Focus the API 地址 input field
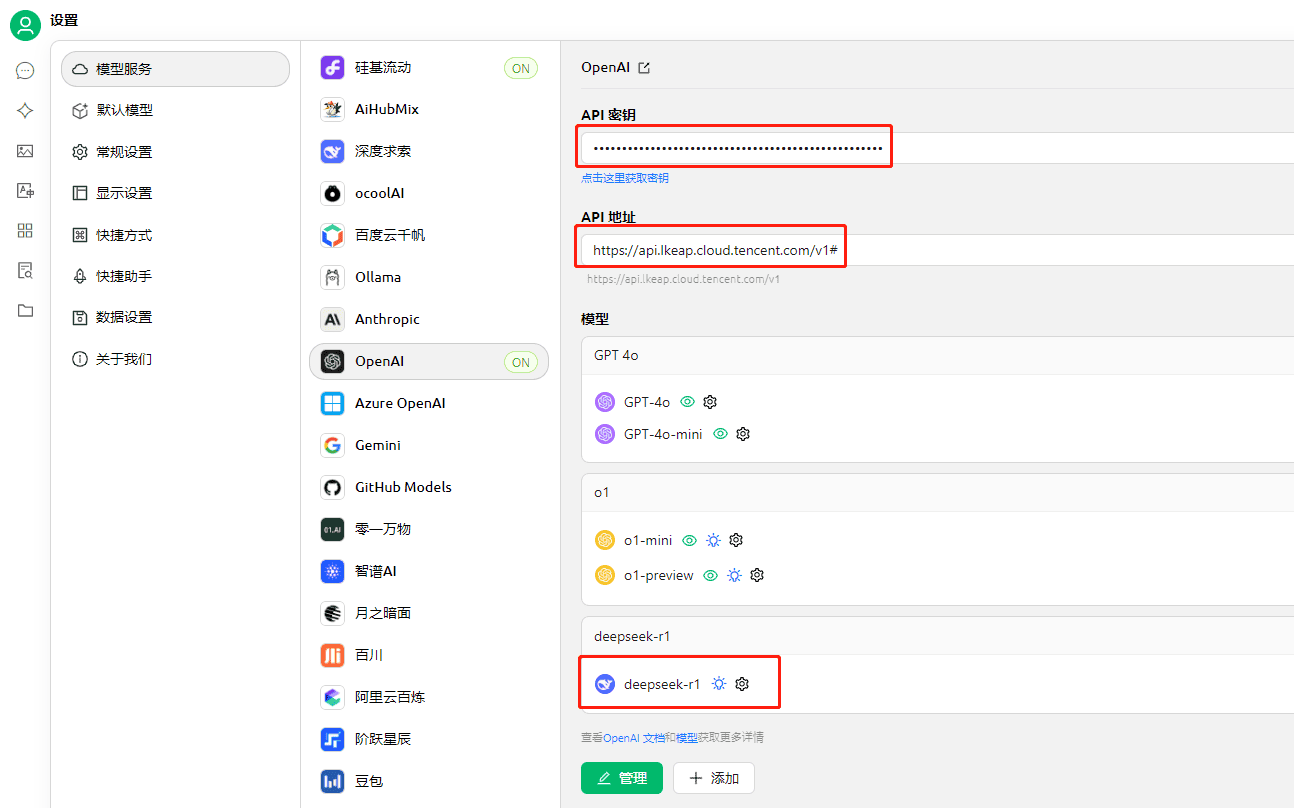Screen dimensions: 1294x808 (937, 250)
